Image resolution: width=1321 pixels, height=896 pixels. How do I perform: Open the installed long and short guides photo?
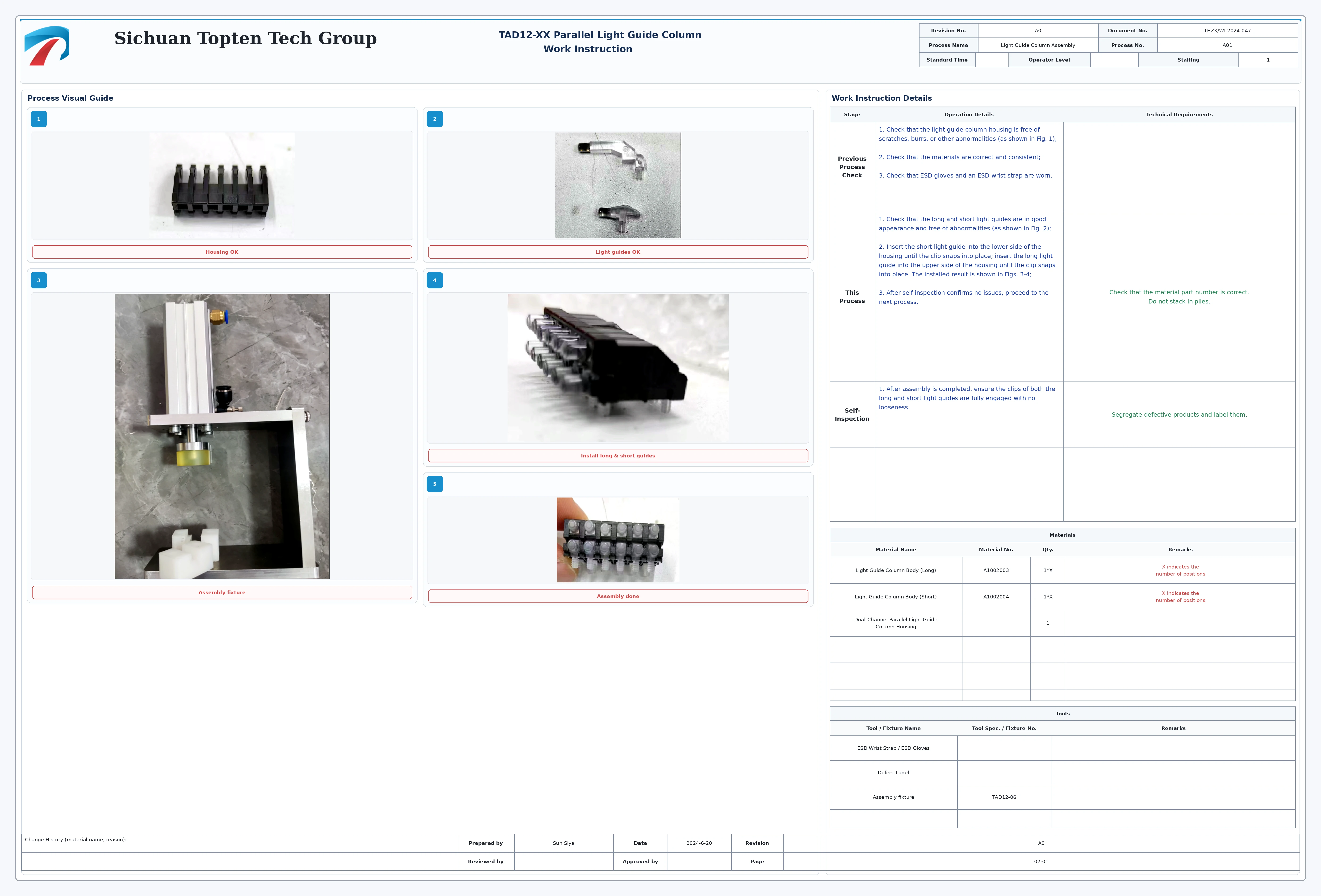coord(618,368)
